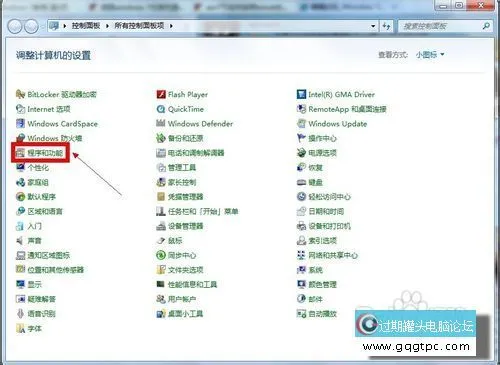500x365 pixels.
Task: Open the 邮件 mail icon
Action: (301, 299)
